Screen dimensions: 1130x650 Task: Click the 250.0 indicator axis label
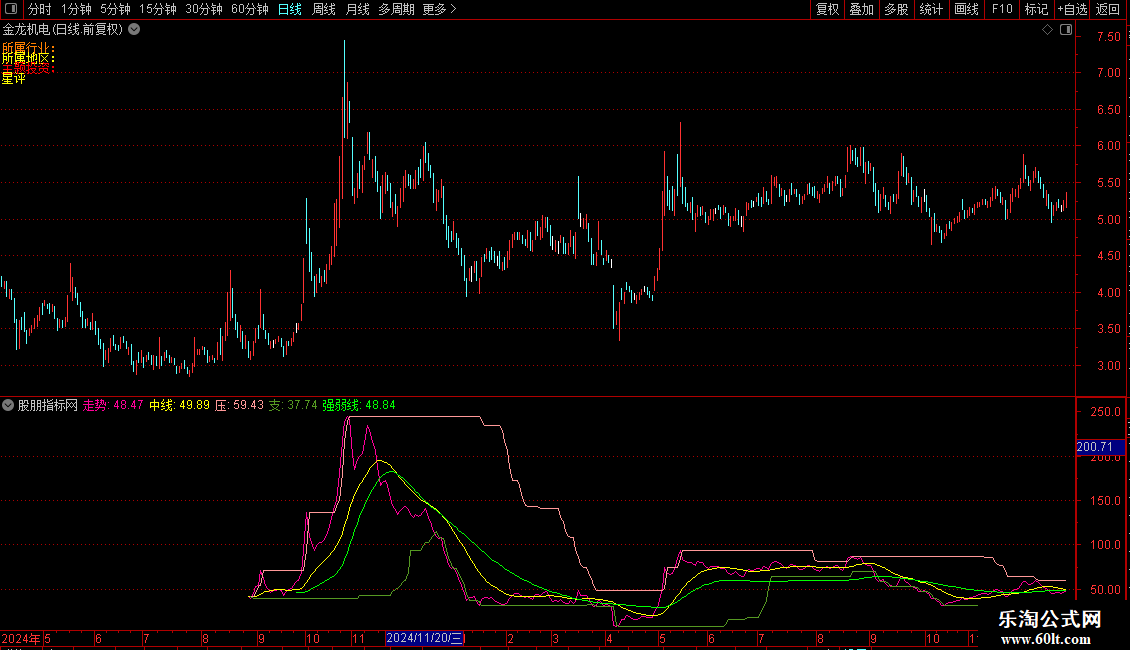coord(1105,412)
